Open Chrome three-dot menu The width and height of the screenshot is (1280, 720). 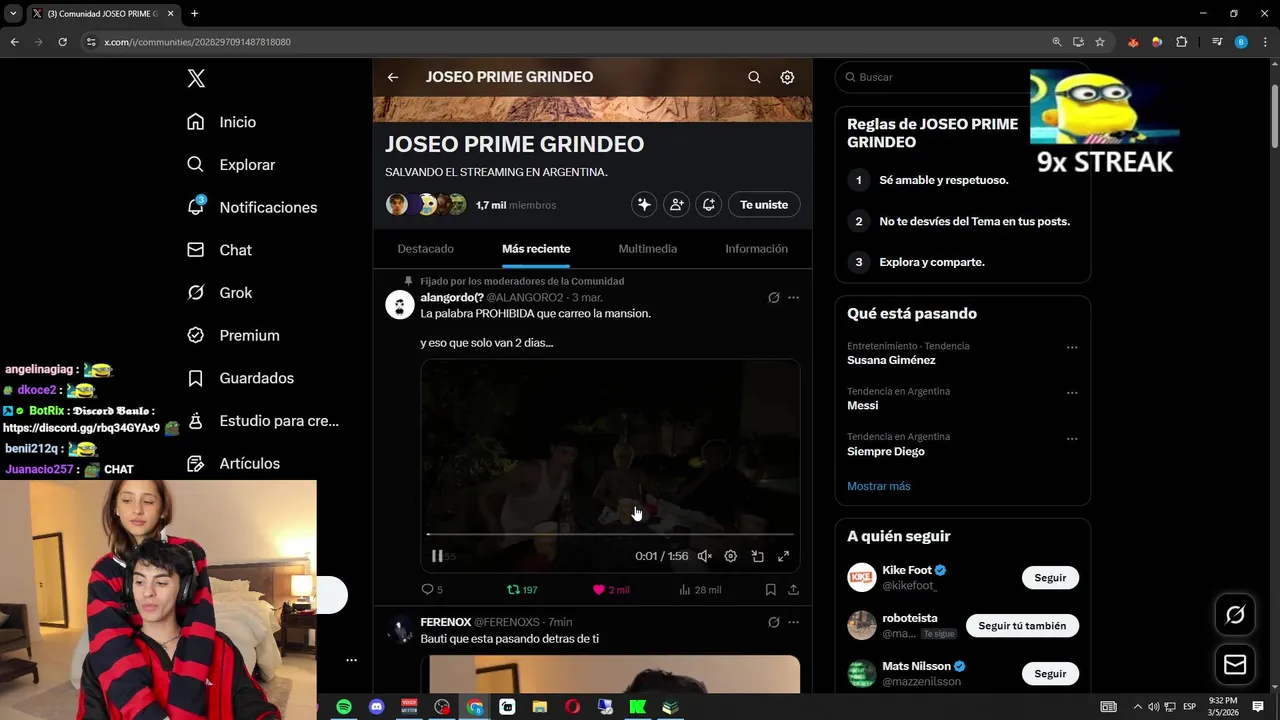tap(1265, 42)
